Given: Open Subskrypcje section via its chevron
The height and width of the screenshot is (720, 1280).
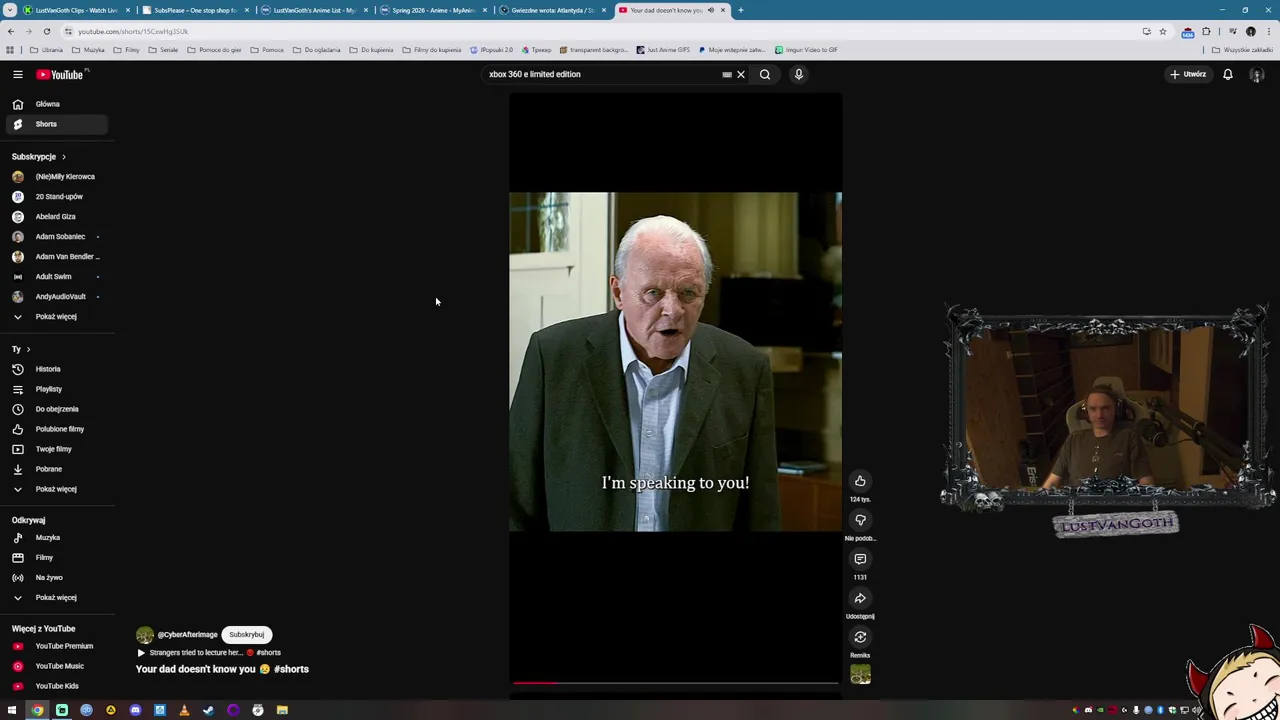Looking at the screenshot, I should pos(63,156).
